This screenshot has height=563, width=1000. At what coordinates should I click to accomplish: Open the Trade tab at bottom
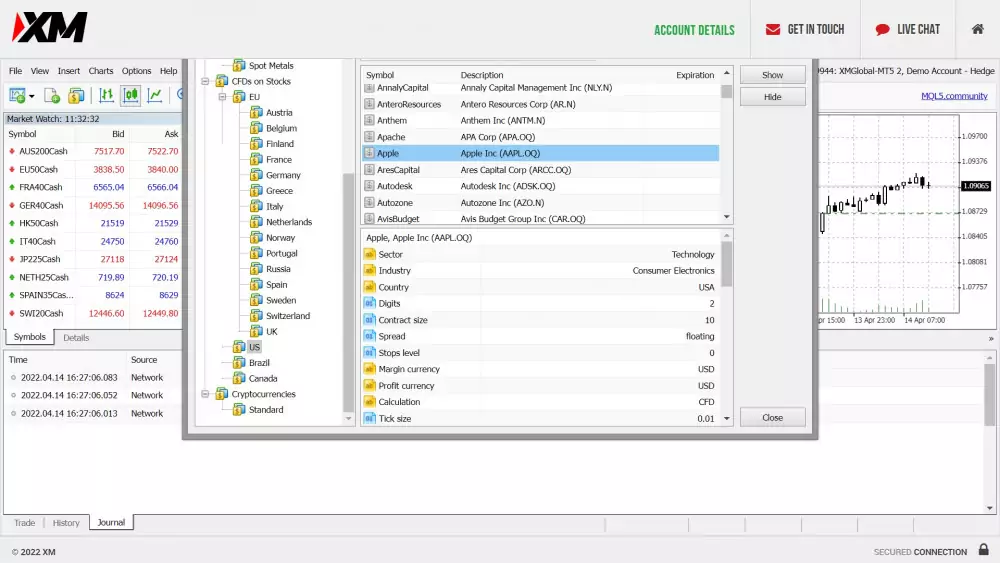[x=24, y=523]
